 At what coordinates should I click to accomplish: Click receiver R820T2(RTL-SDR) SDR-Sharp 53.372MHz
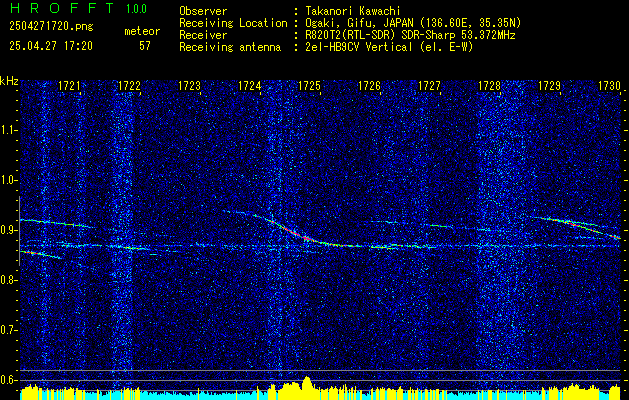click(x=410, y=35)
